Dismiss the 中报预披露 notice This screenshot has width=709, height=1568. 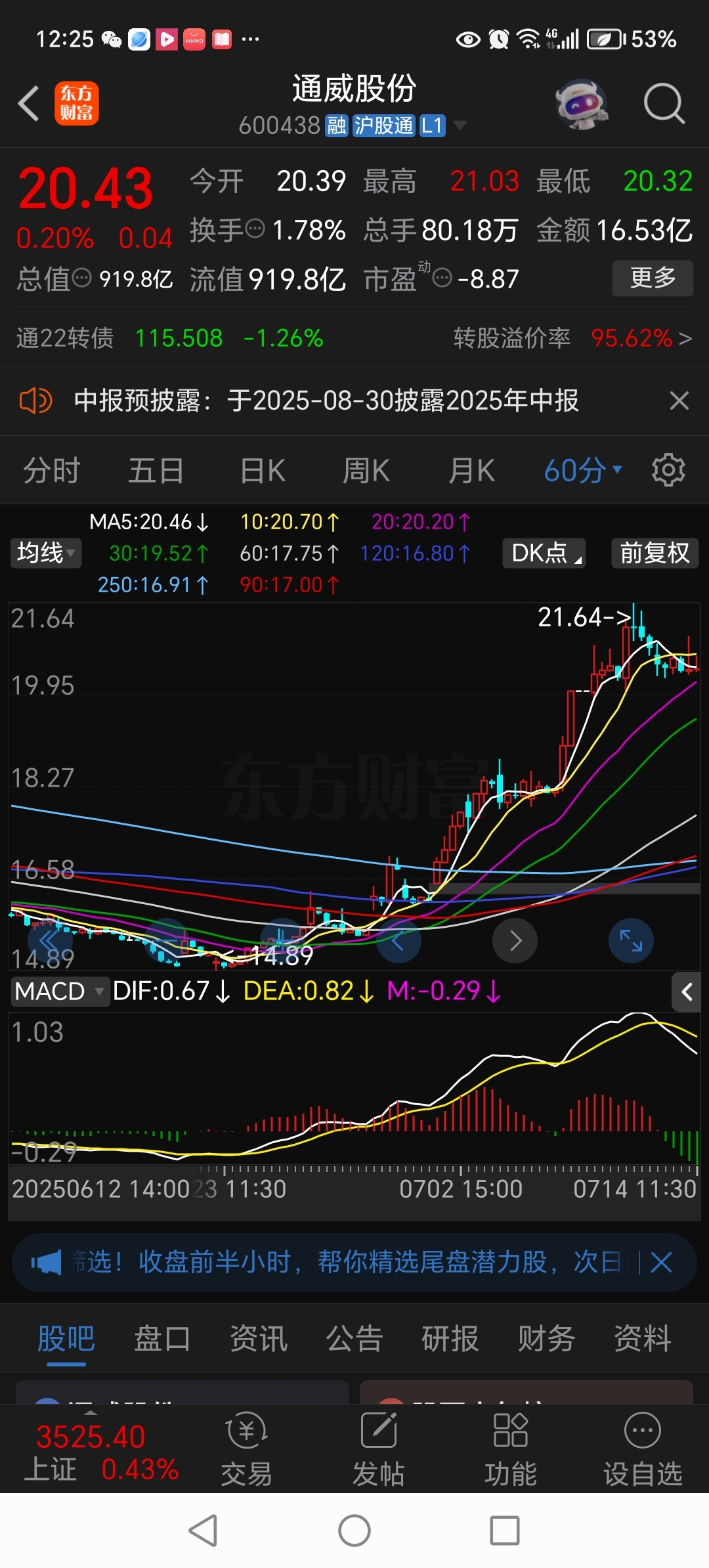click(679, 400)
